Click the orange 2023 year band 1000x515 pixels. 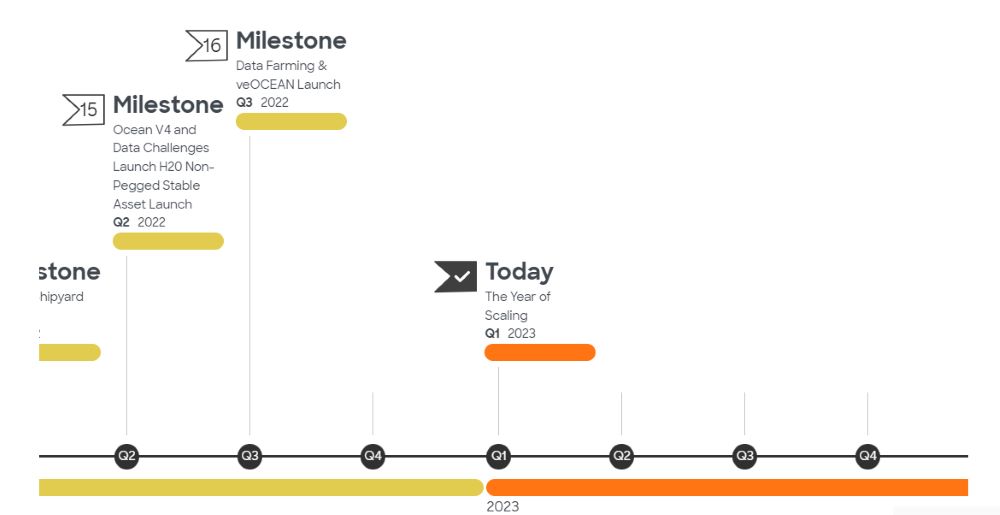click(x=726, y=487)
